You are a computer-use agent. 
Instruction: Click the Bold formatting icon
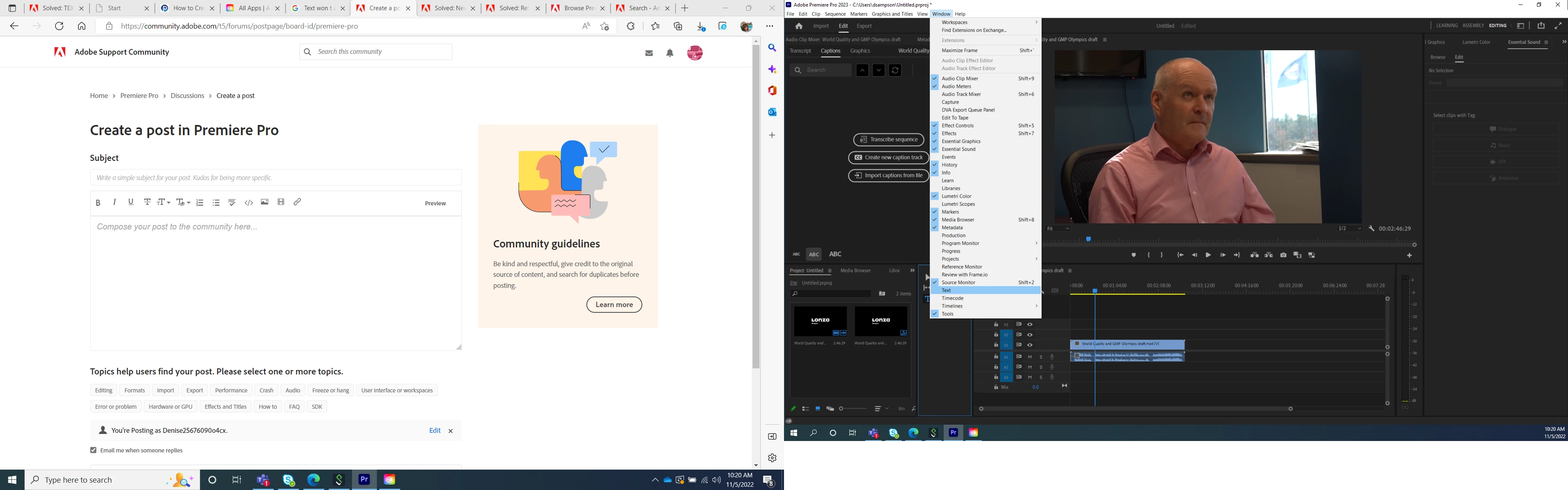coord(98,203)
